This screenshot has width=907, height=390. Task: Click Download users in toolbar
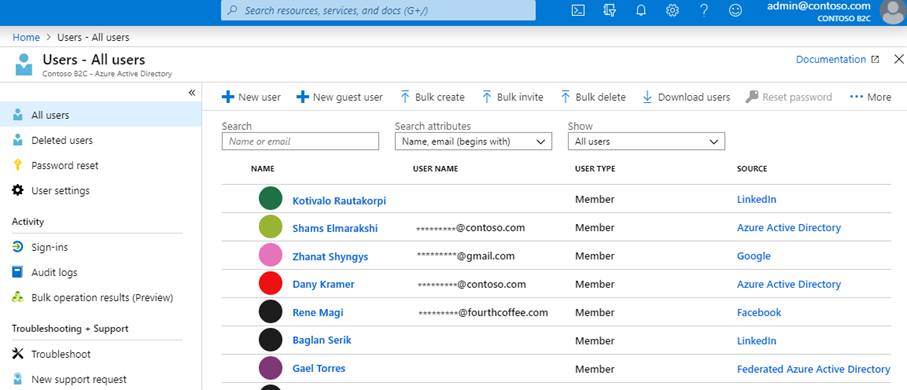[x=686, y=97]
